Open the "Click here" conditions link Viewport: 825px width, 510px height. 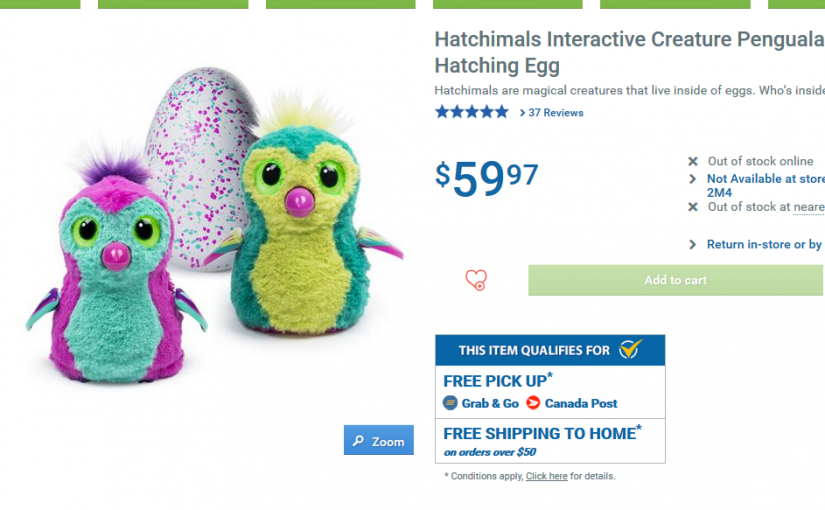[546, 476]
